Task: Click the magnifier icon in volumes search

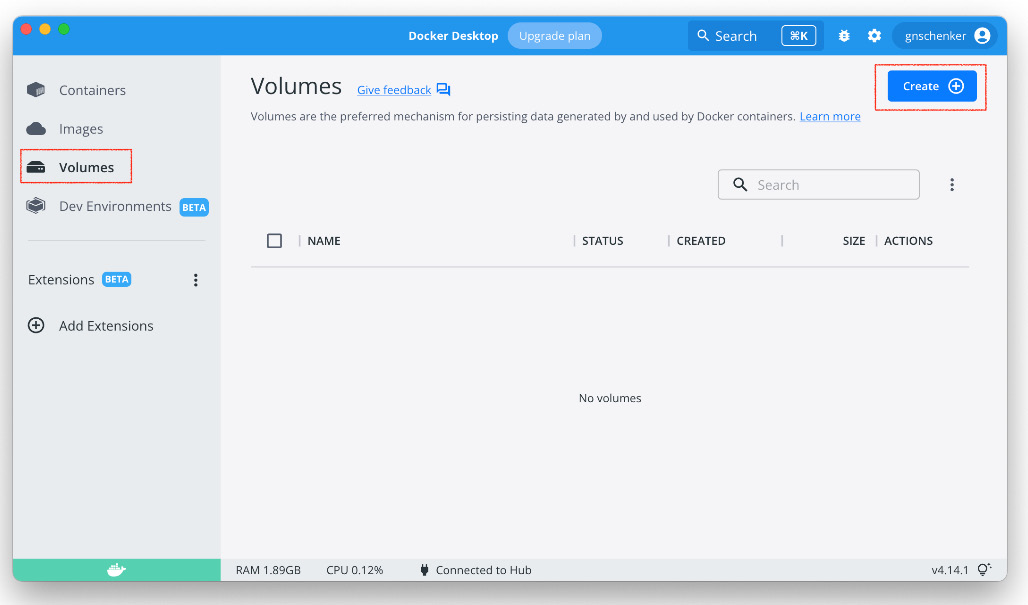Action: [740, 185]
